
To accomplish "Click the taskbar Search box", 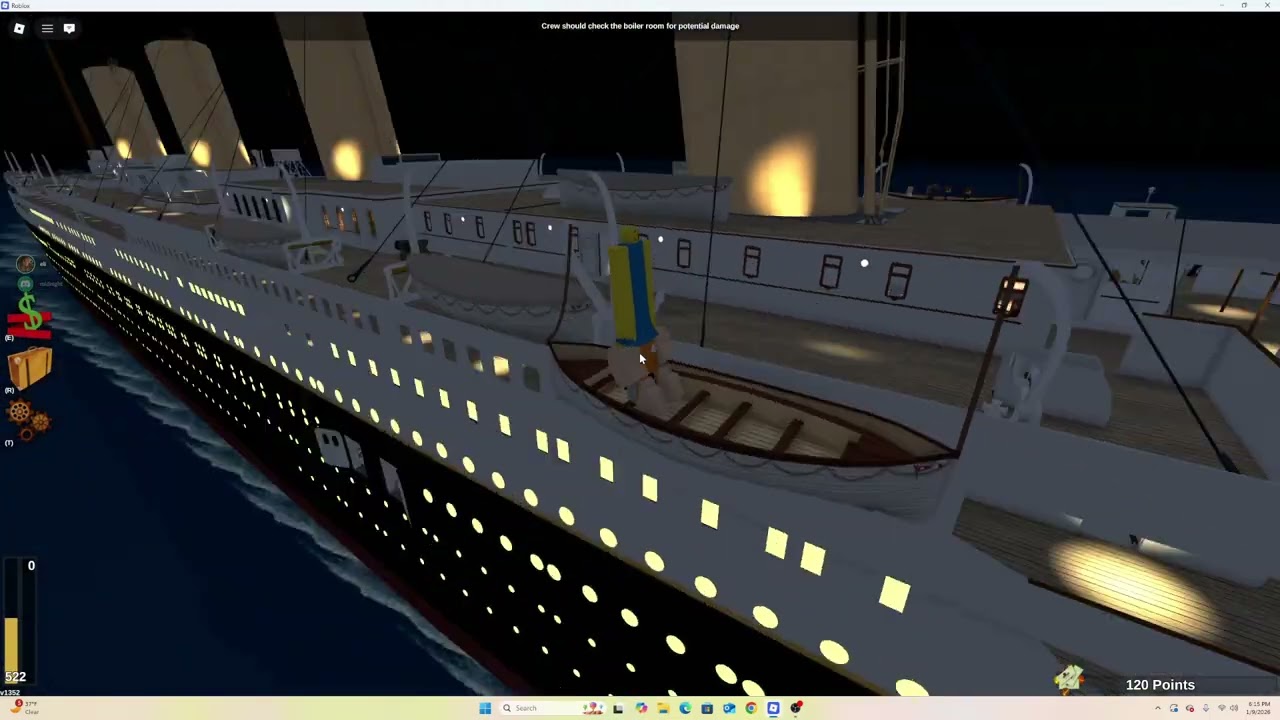I will pos(552,708).
